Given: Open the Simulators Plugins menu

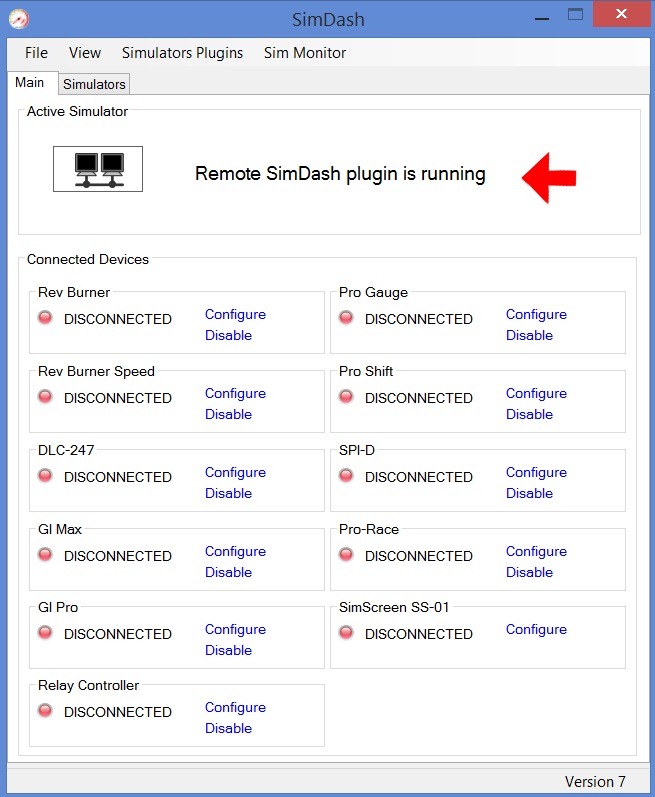Looking at the screenshot, I should tap(182, 53).
